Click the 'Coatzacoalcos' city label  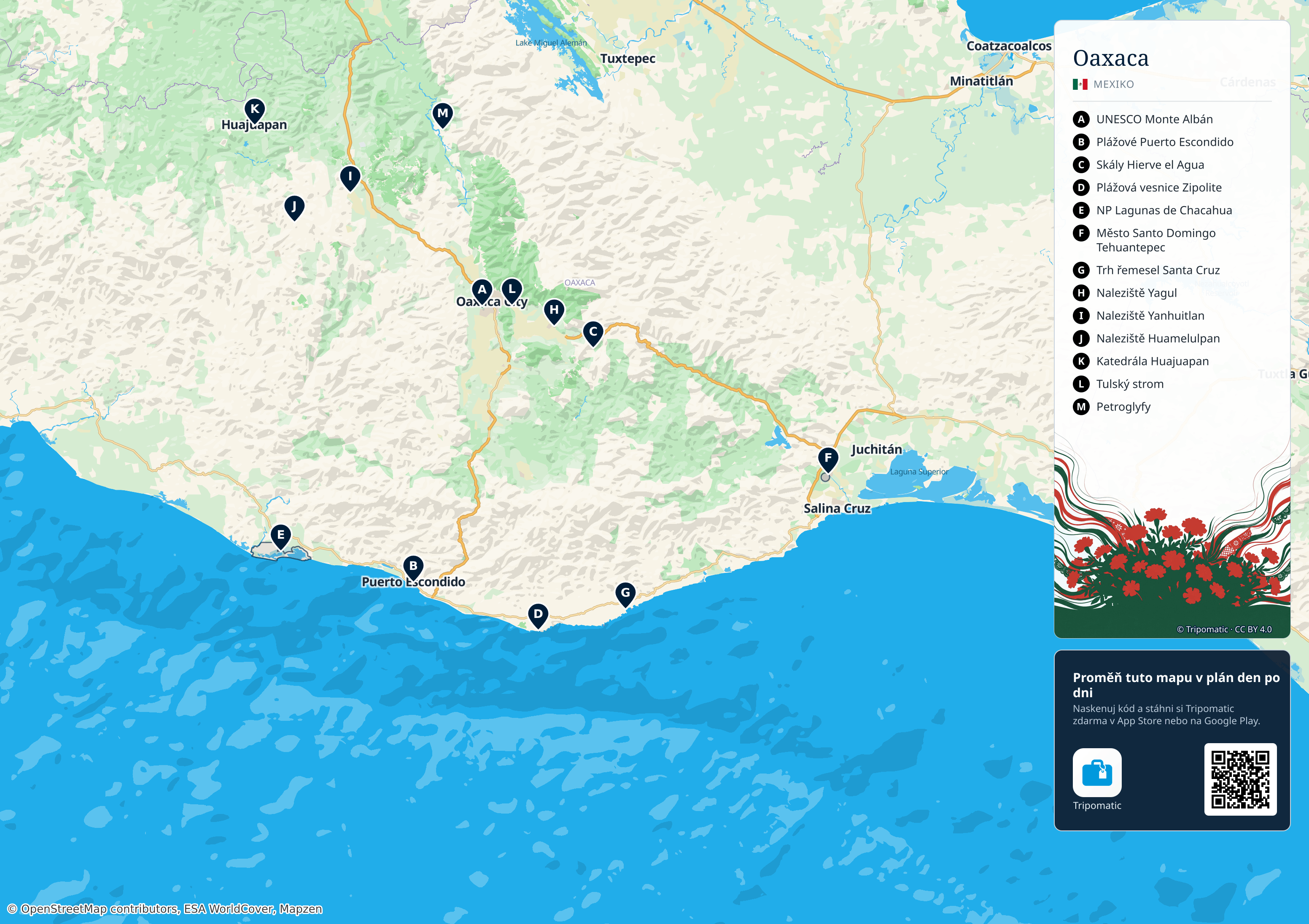coord(1009,46)
